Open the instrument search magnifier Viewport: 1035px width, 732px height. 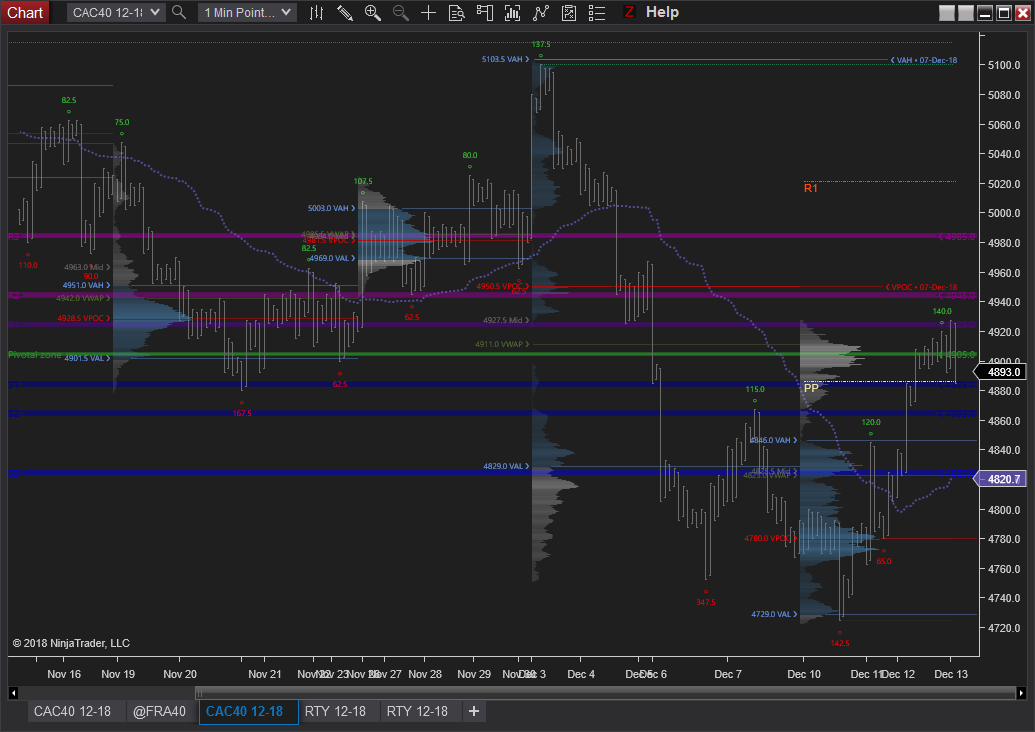click(179, 12)
